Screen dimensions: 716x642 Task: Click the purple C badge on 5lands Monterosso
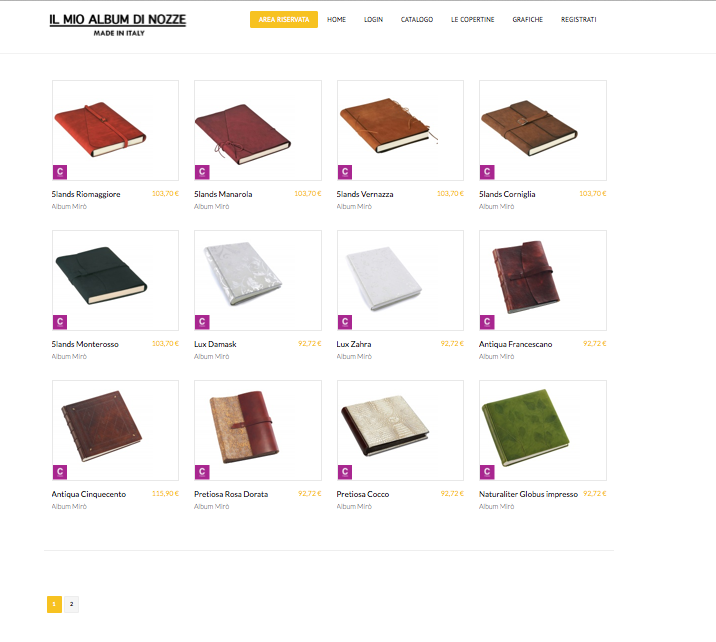60,322
